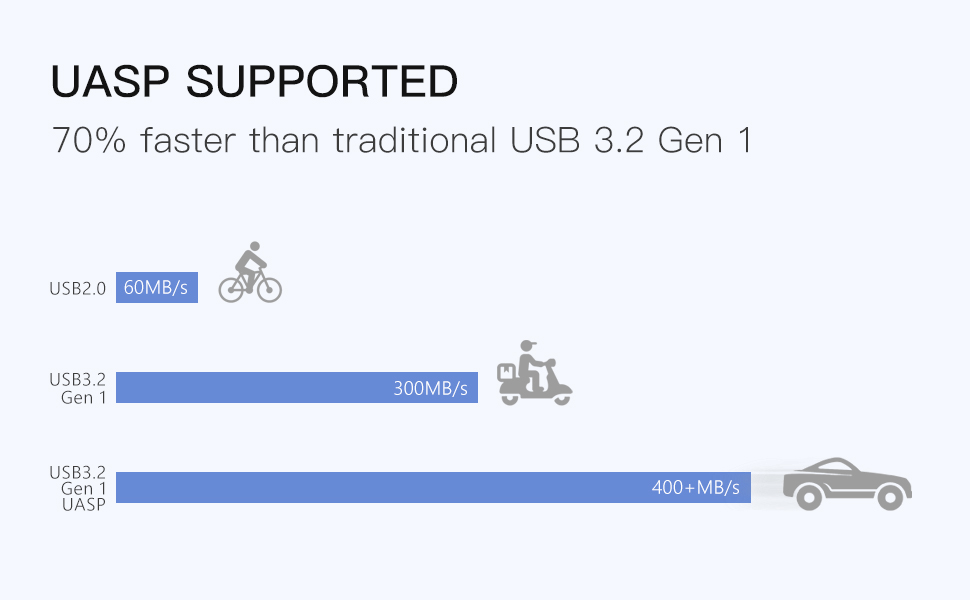970x600 pixels.
Task: Select the USB2.0 speed bar
Action: click(x=157, y=288)
